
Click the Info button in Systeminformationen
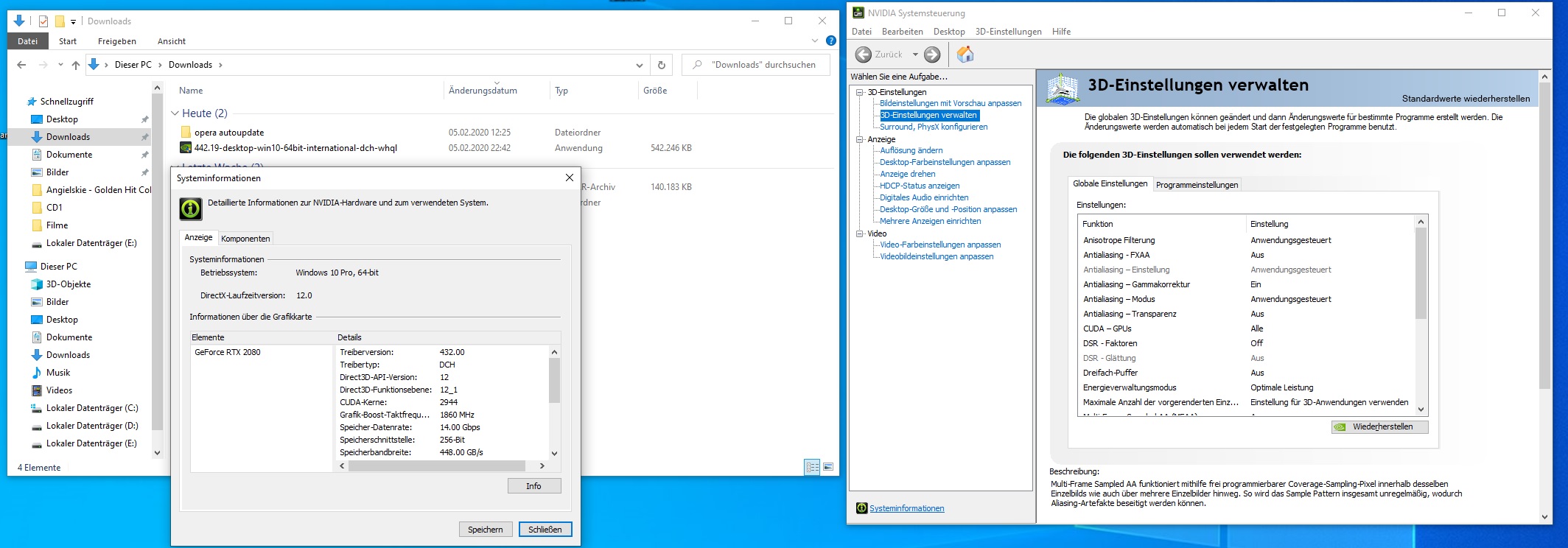pos(533,486)
